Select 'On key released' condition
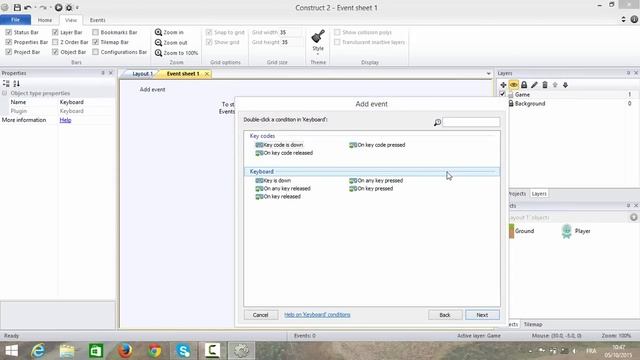 click(278, 197)
